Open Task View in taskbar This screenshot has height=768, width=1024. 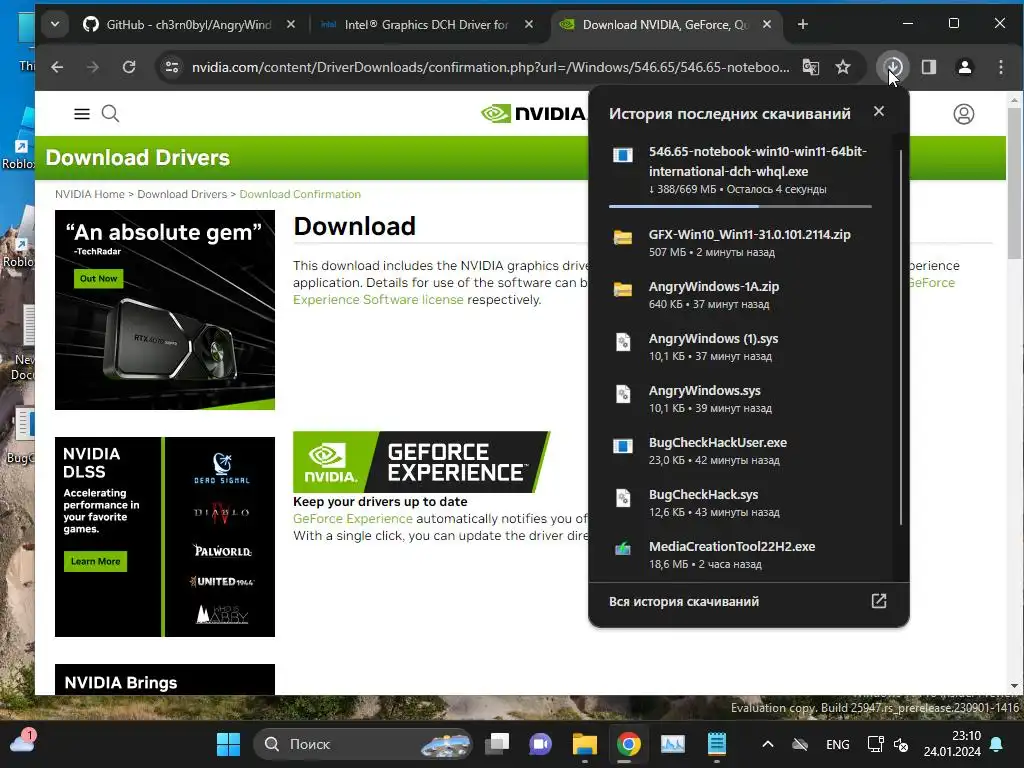coord(497,744)
